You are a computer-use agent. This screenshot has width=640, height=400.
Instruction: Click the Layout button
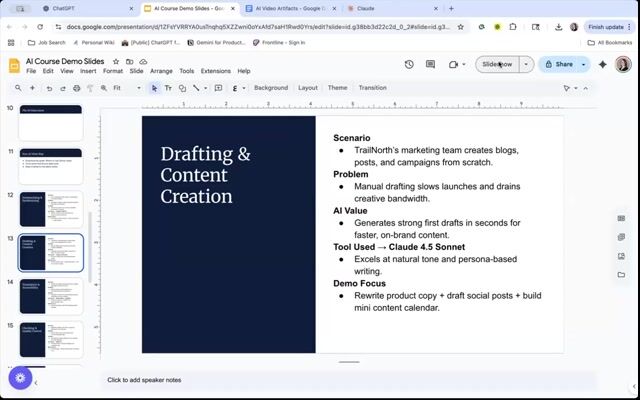tap(308, 88)
